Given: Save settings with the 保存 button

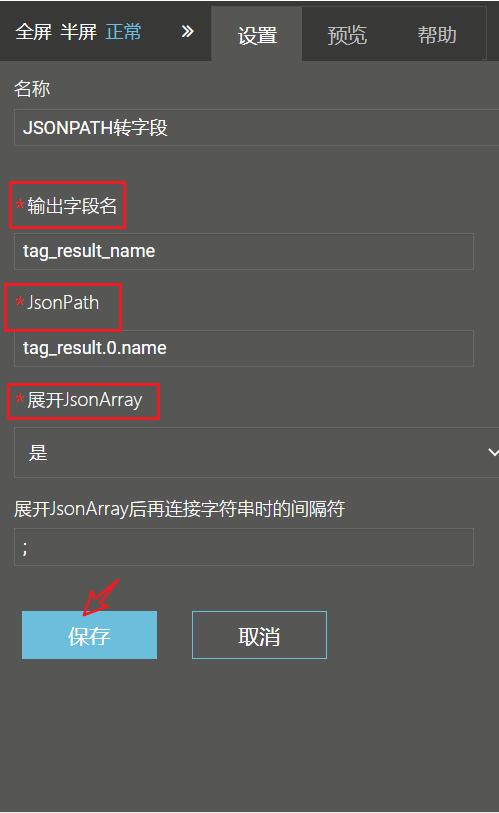Looking at the screenshot, I should [89, 635].
